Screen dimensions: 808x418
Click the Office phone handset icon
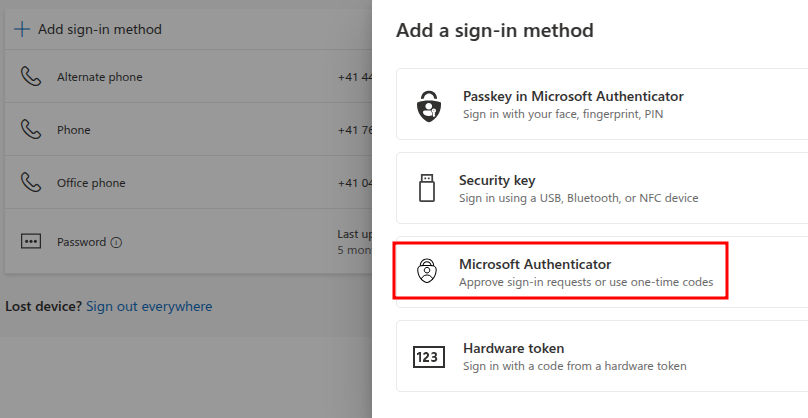(x=30, y=183)
